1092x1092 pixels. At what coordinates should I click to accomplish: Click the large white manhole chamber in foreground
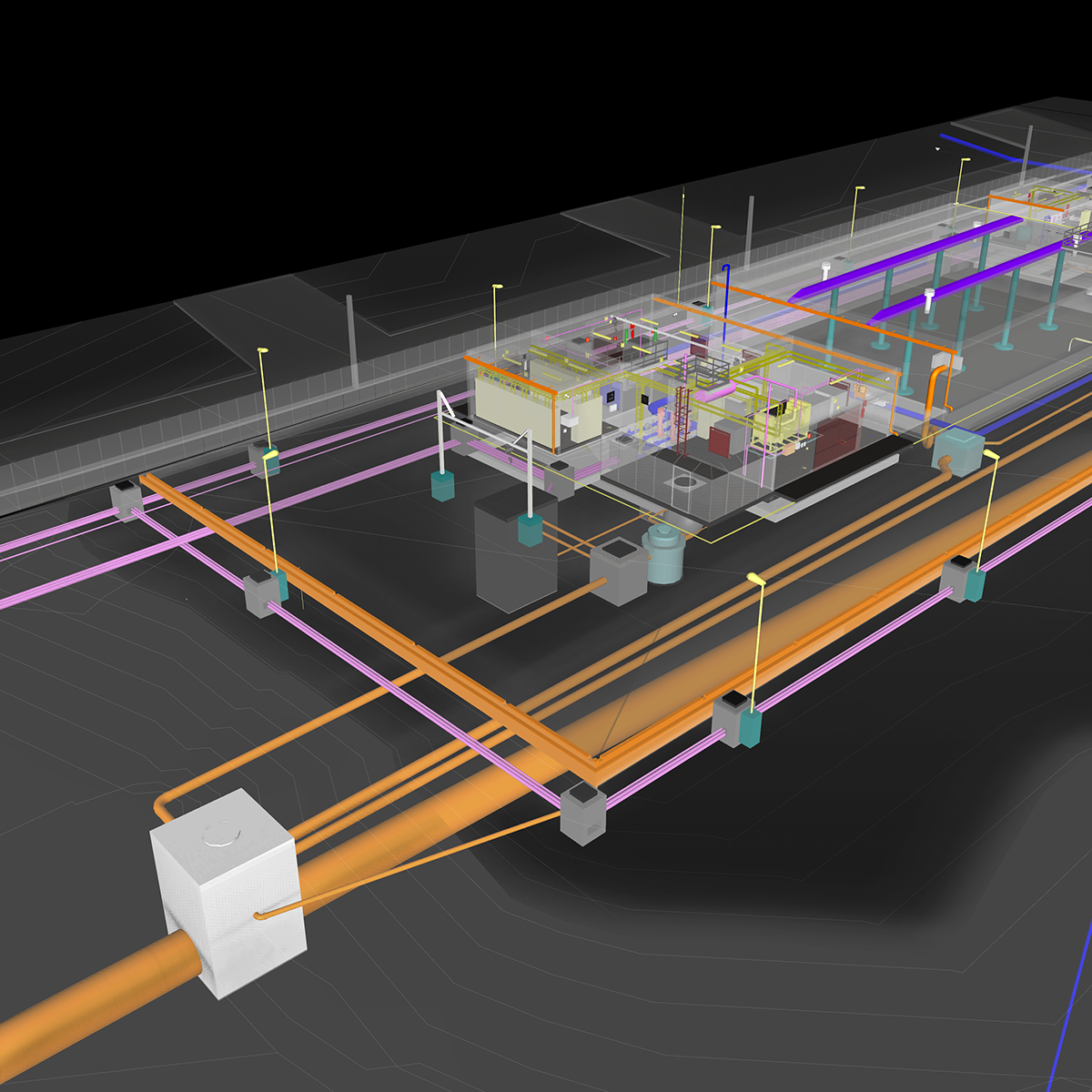(226, 892)
